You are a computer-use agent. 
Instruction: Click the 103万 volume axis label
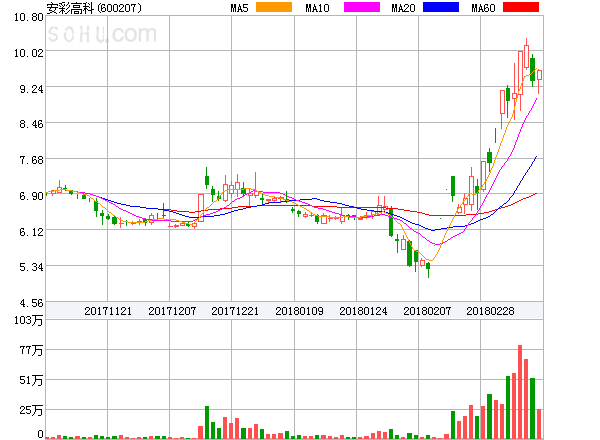tap(29, 320)
